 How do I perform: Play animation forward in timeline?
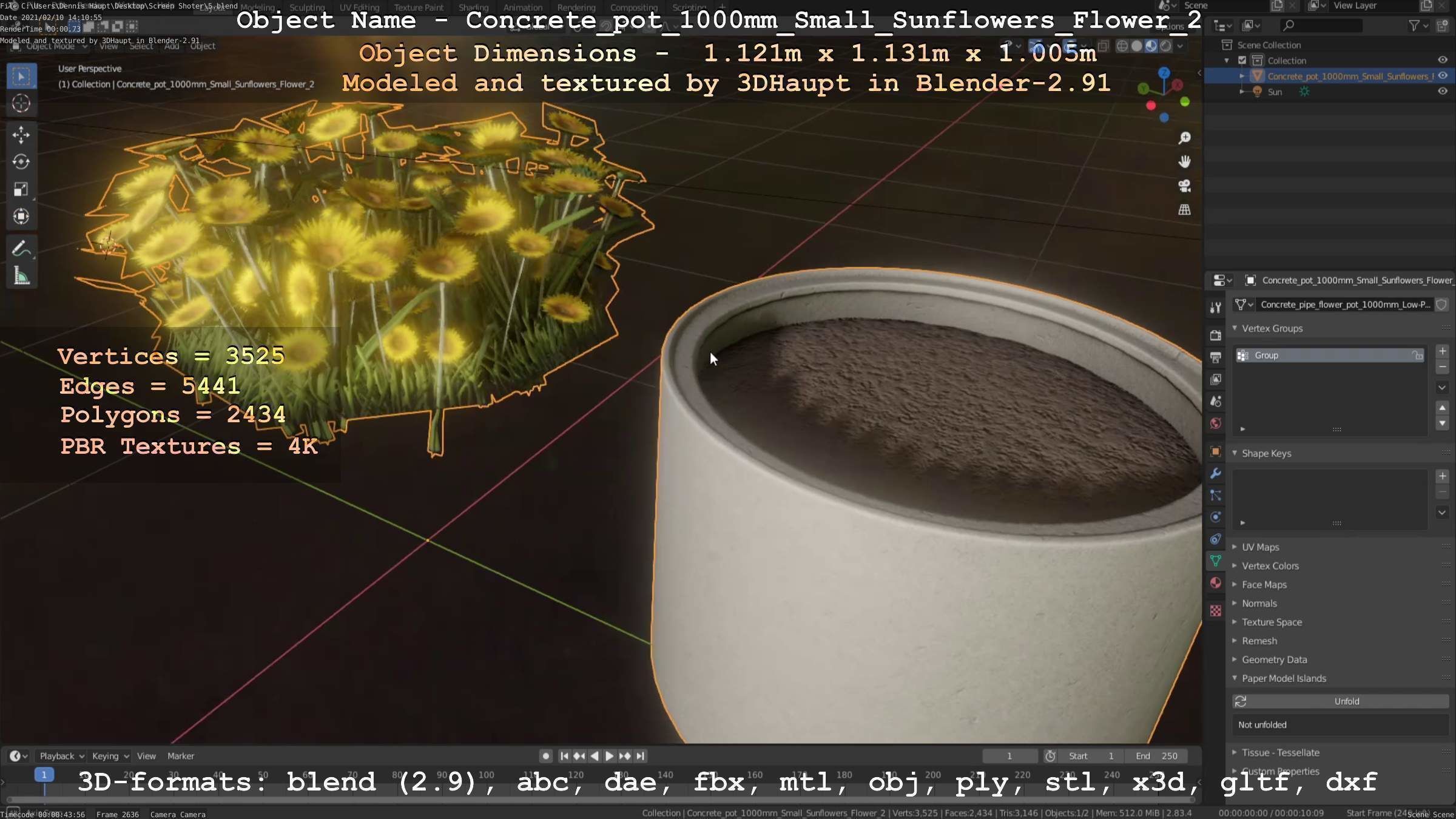pyautogui.click(x=610, y=756)
